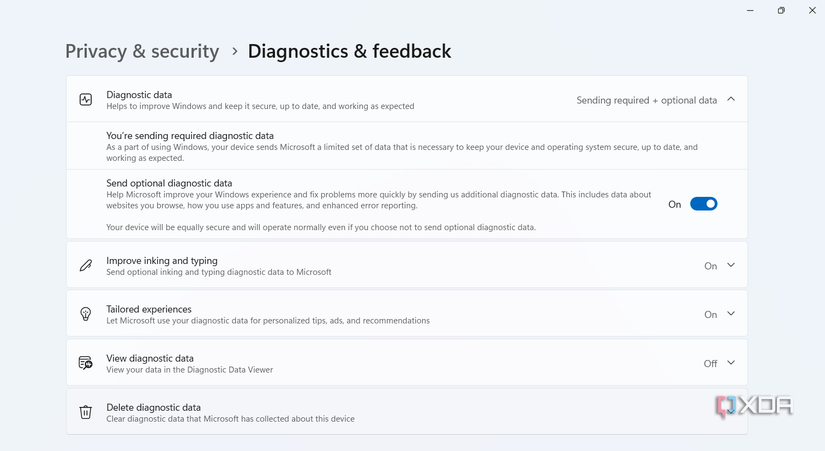Collapse the Diagnostic data section chevron
This screenshot has width=825, height=451.
[x=731, y=99]
